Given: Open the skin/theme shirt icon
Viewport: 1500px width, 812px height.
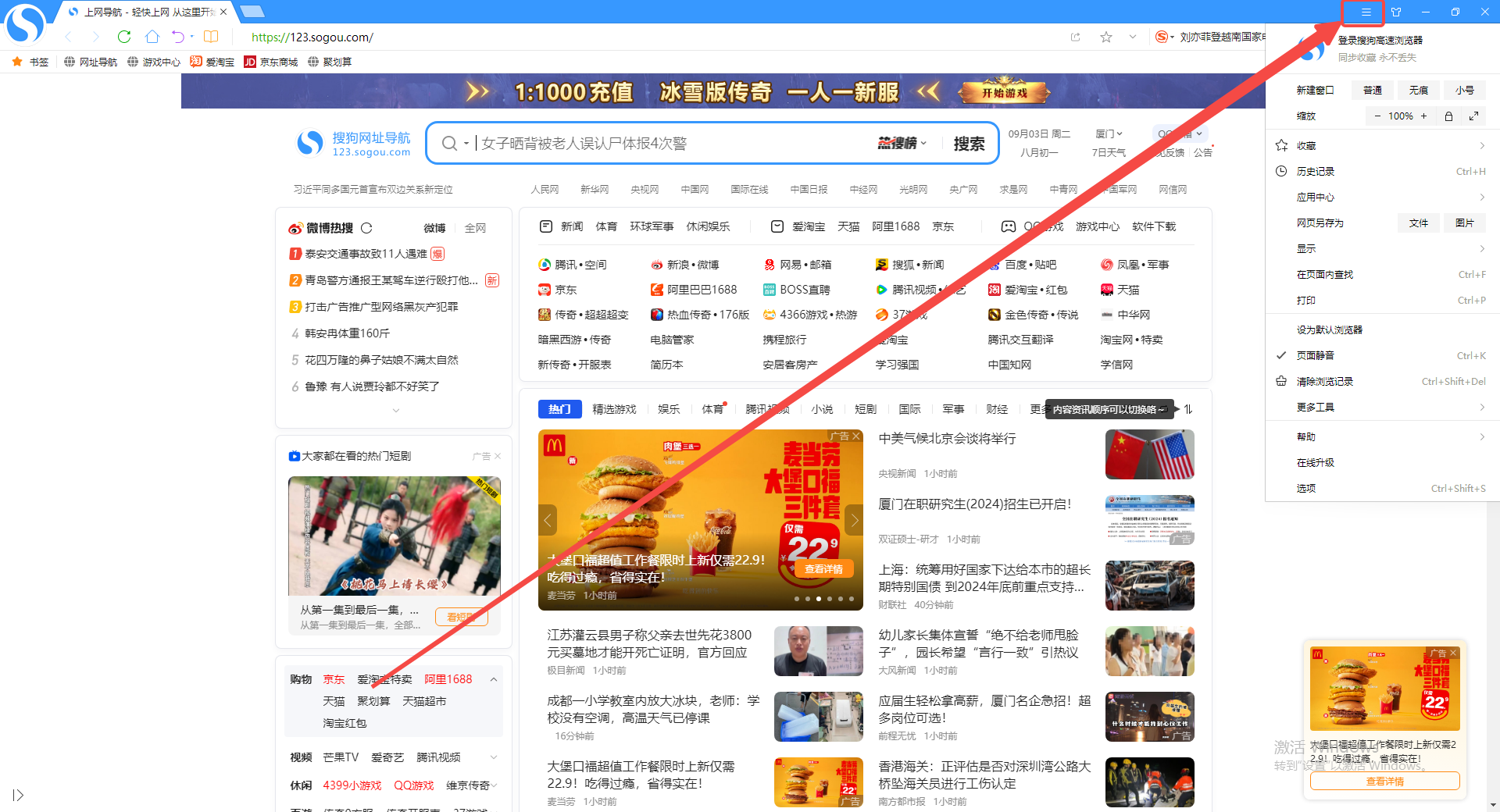Looking at the screenshot, I should click(x=1396, y=12).
